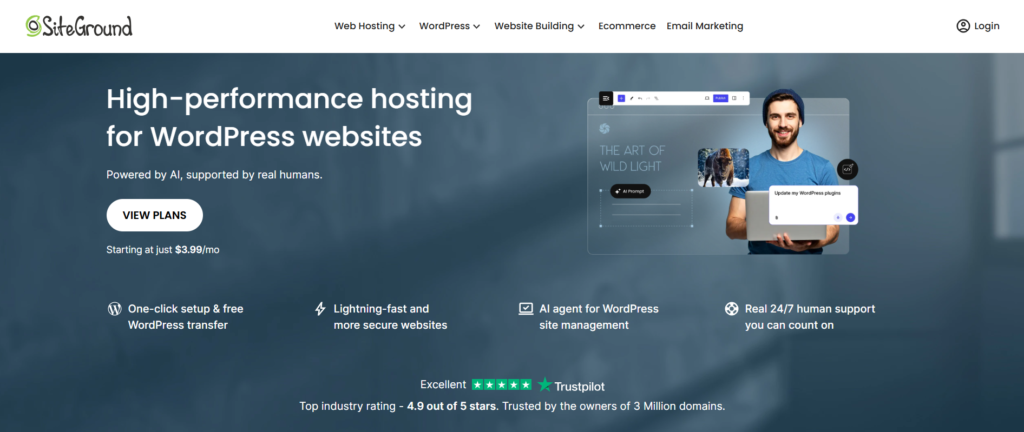Click the lifebuoy support icon
The image size is (1024, 432).
pos(731,309)
